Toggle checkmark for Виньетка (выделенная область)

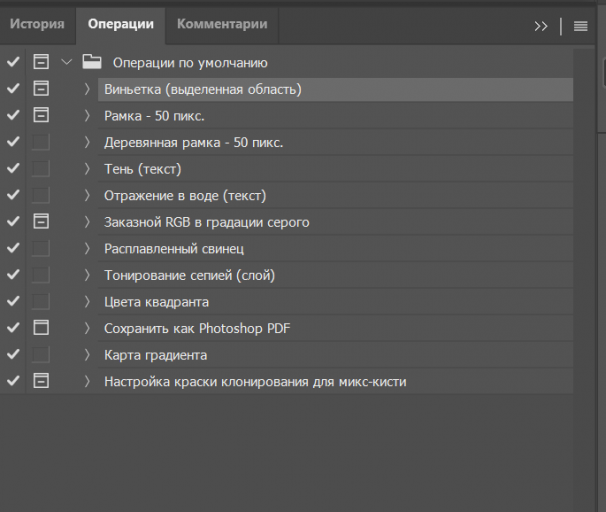coord(13,88)
